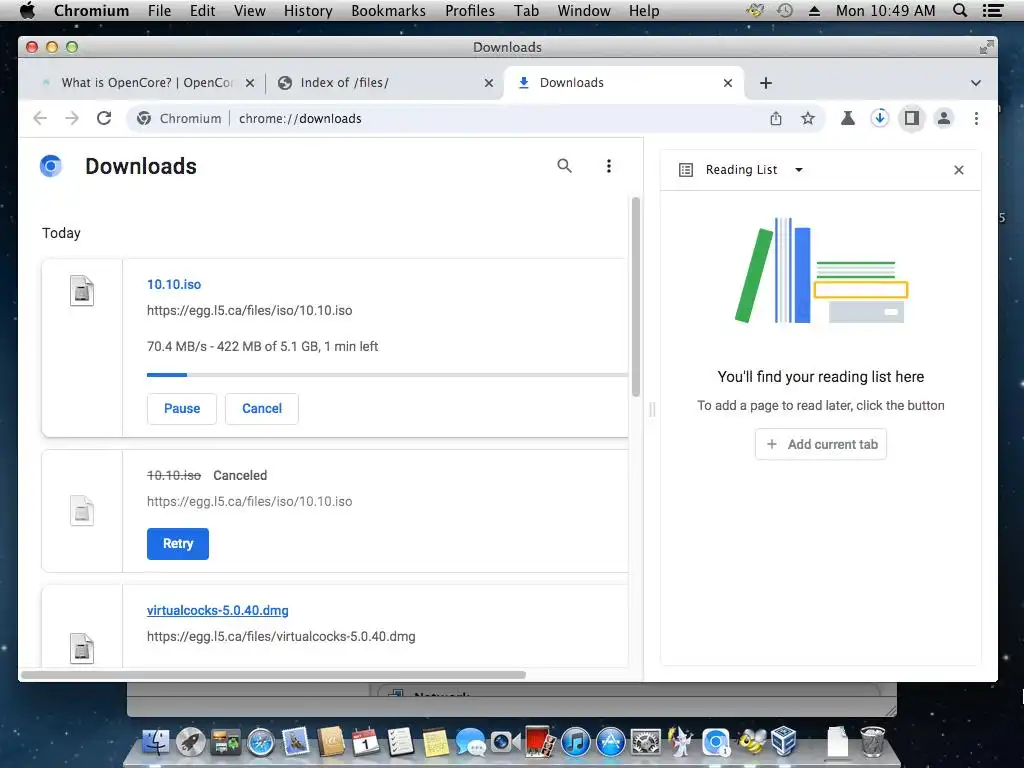The width and height of the screenshot is (1024, 768).
Task: Open the Window menu
Action: 584,10
